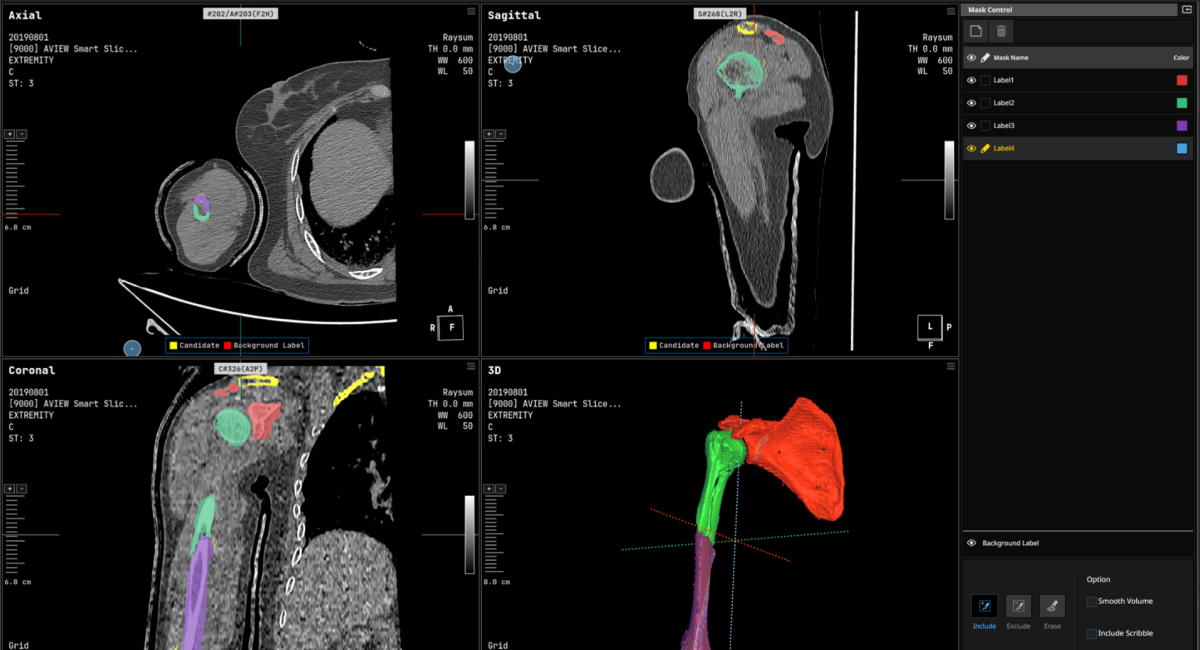Zoom in with Coronal view plus button
This screenshot has width=1200, height=650.
10,489
